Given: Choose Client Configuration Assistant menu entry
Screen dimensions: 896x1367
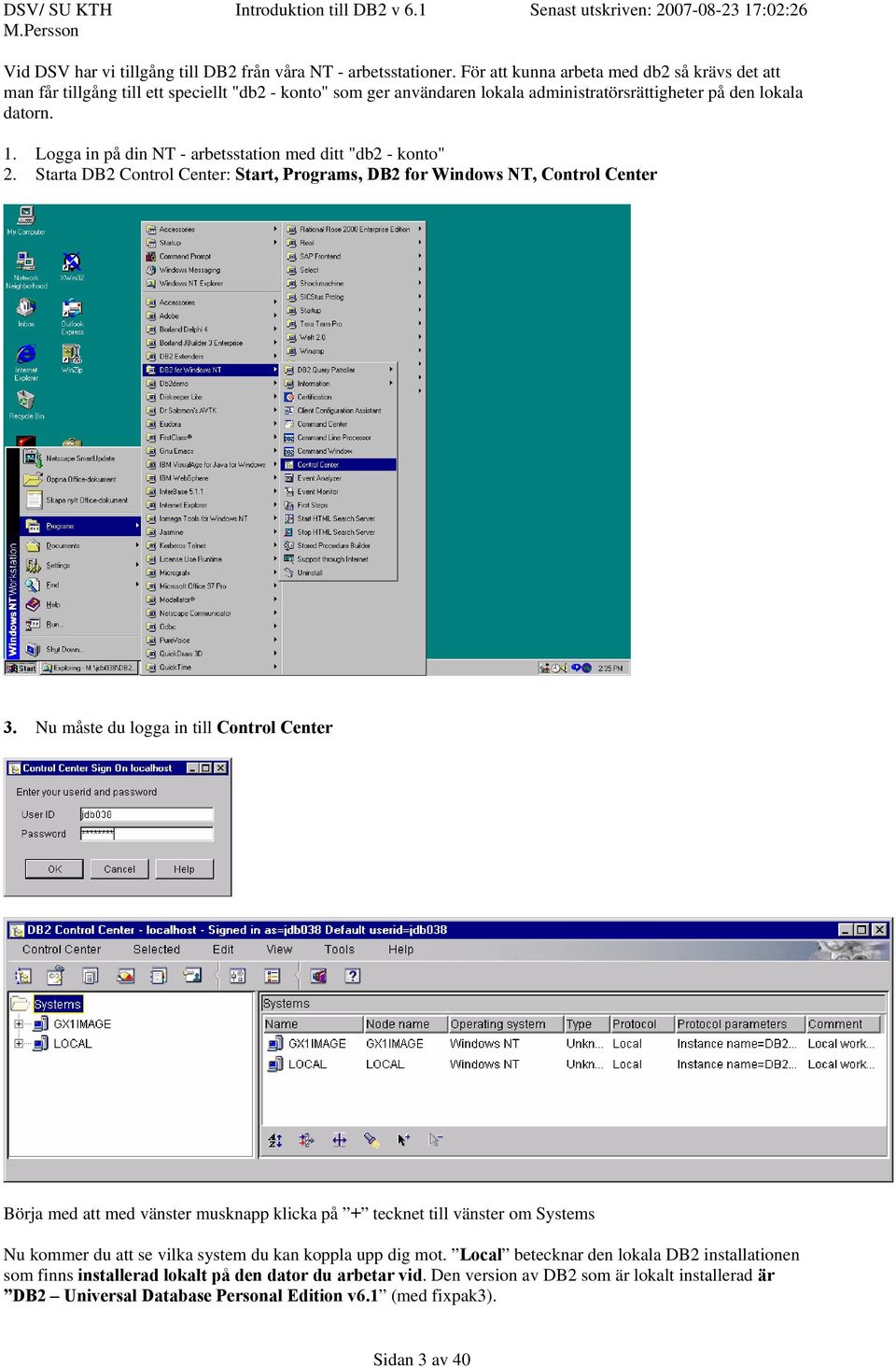Looking at the screenshot, I should 339,410.
